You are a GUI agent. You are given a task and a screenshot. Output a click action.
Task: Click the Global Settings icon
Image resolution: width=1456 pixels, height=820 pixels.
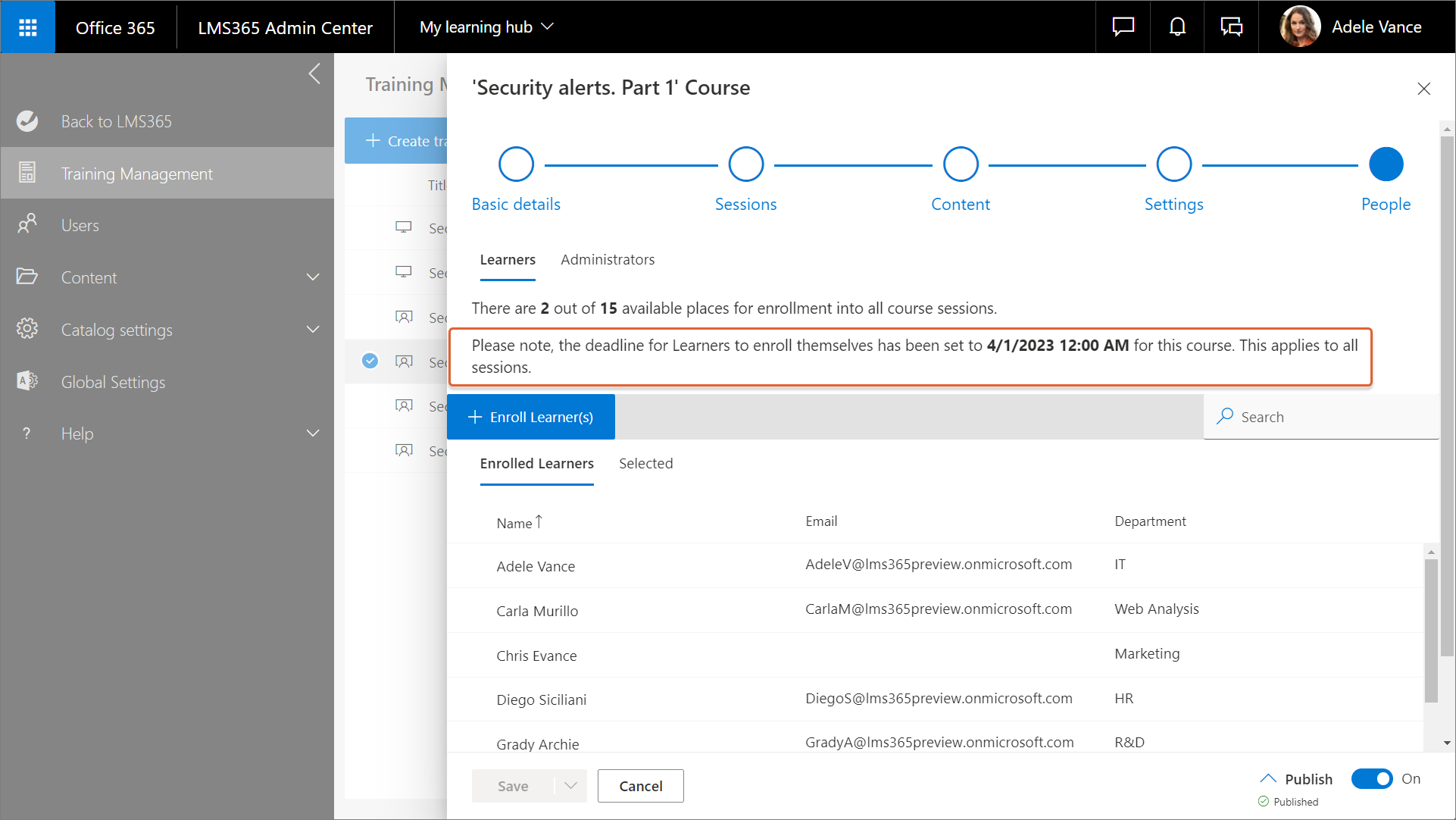[27, 381]
